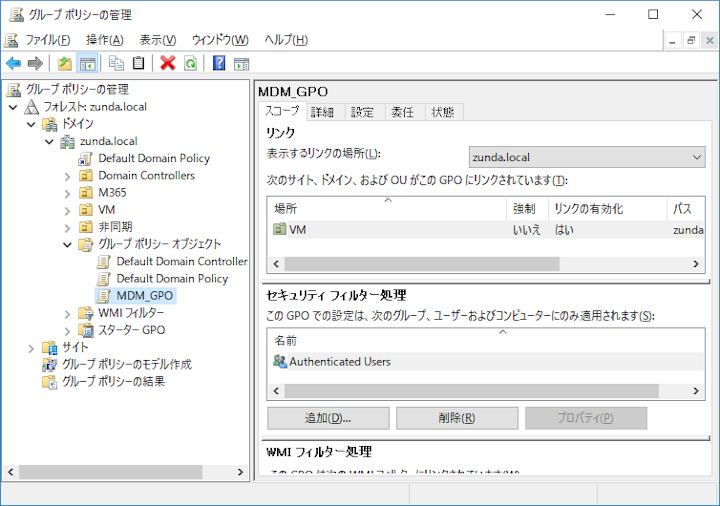Select the Authenticated Users entry
The height and width of the screenshot is (506, 720).
486,361
